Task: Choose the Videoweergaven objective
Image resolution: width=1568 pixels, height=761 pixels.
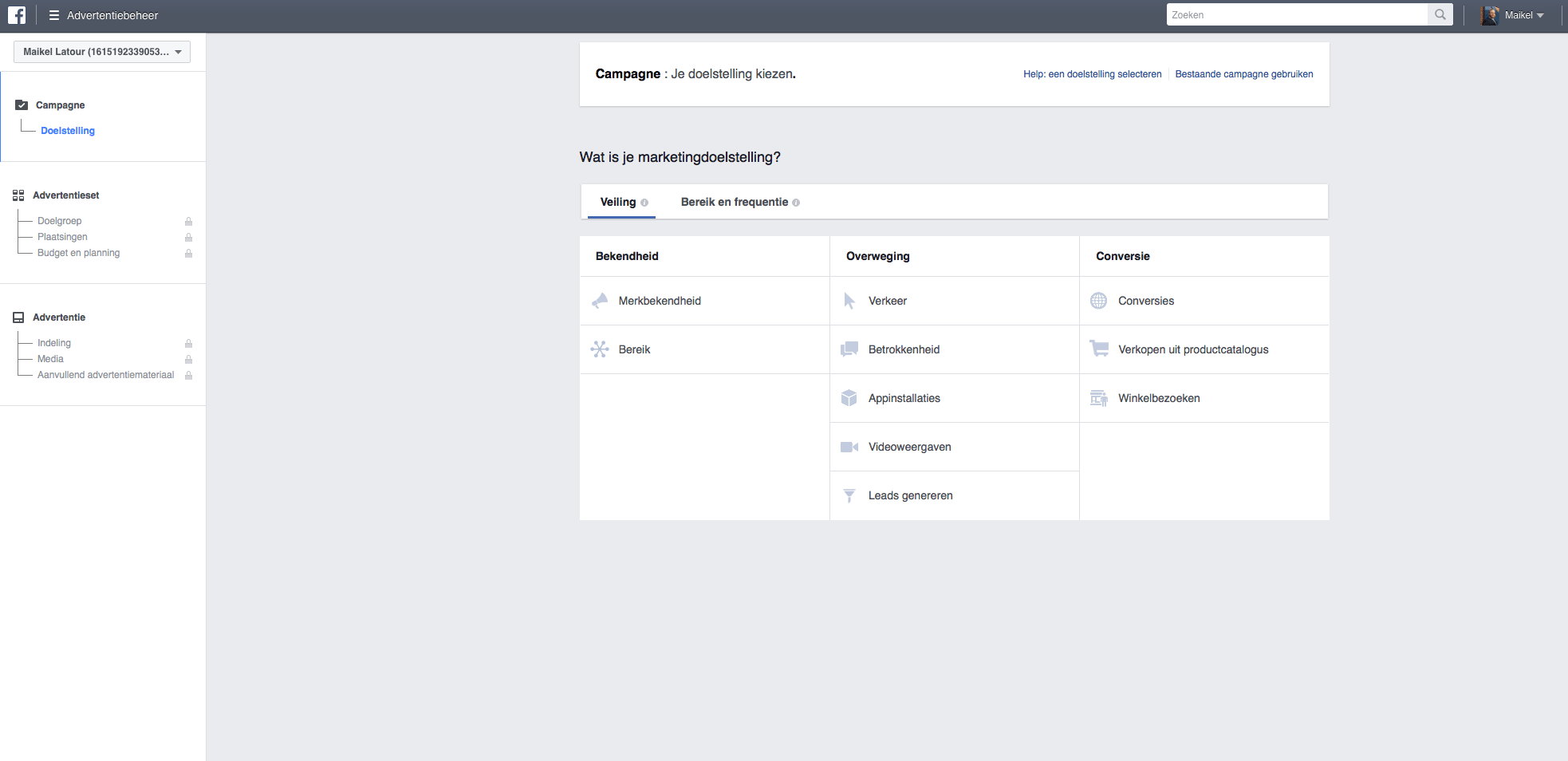Action: pos(955,447)
